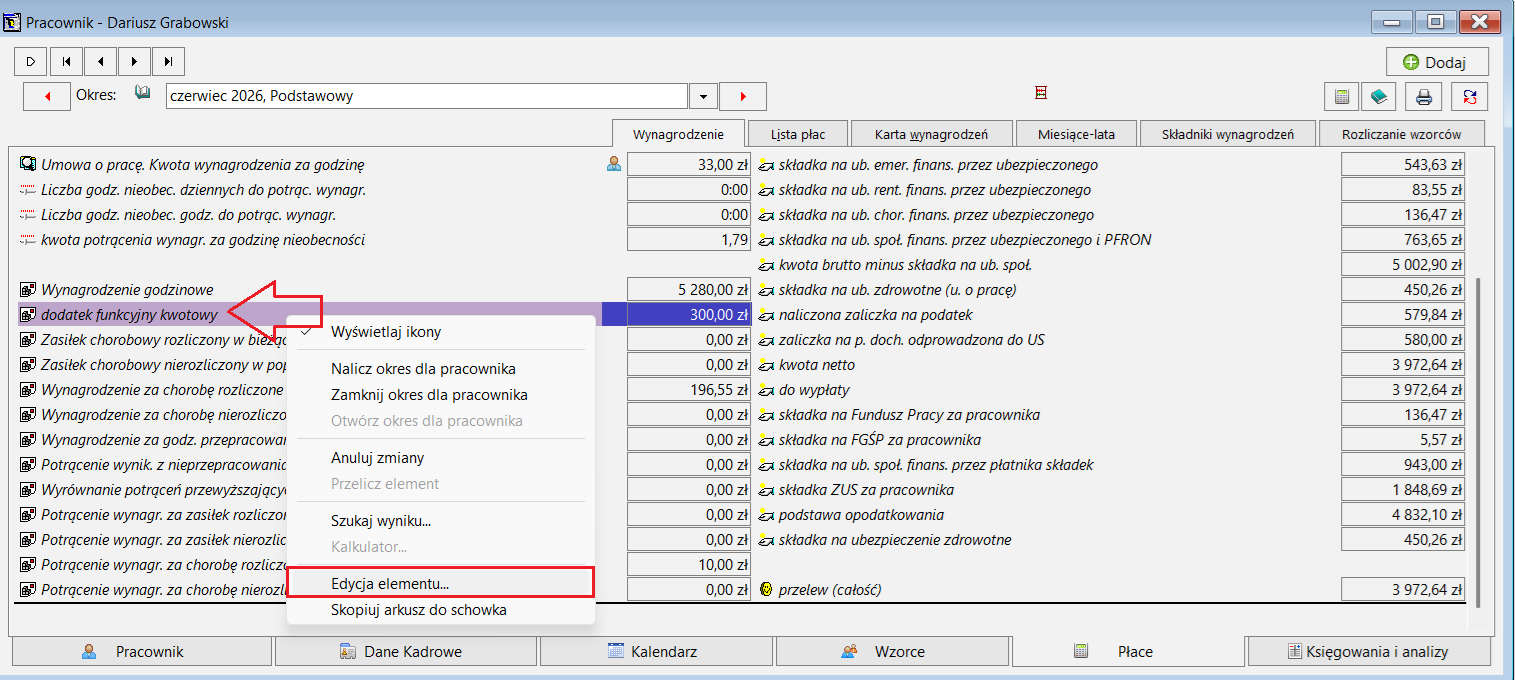The image size is (1515, 680).
Task: Click the red-blue refresh arrows icon
Action: (x=1470, y=97)
